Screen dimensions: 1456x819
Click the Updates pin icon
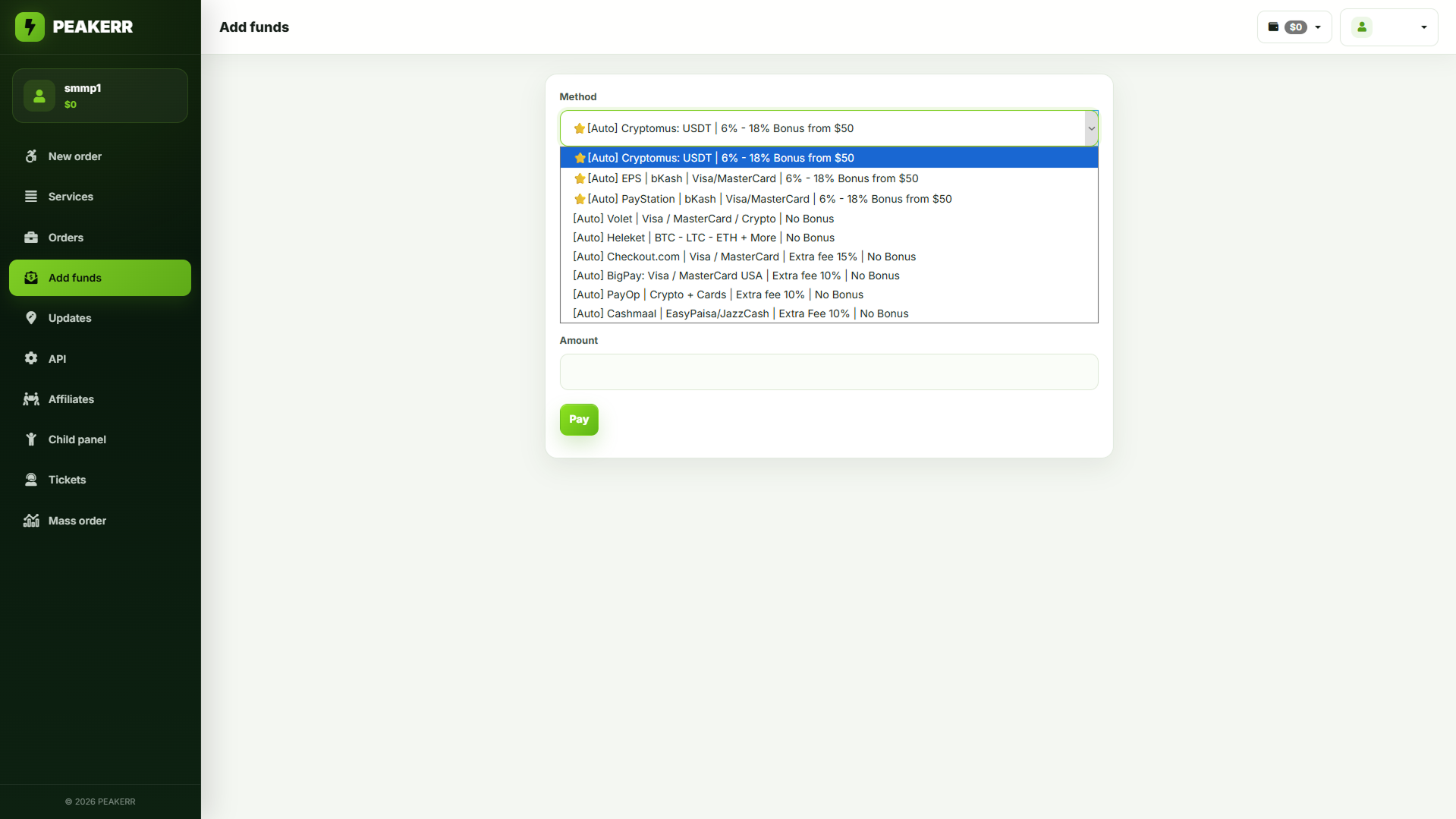(31, 318)
